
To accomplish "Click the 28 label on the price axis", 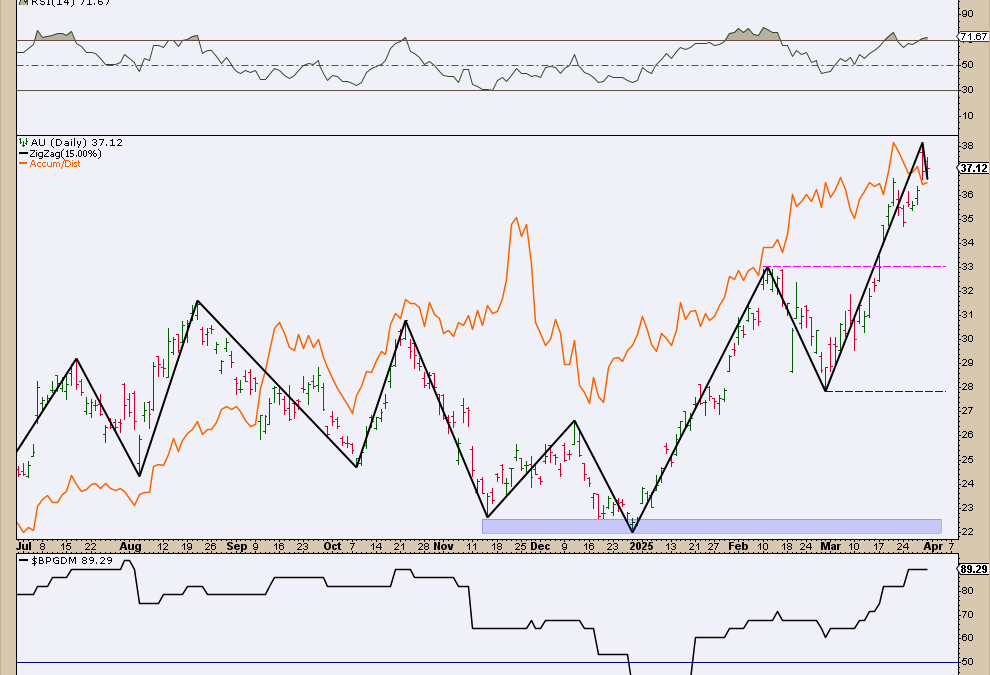I will pos(967,387).
